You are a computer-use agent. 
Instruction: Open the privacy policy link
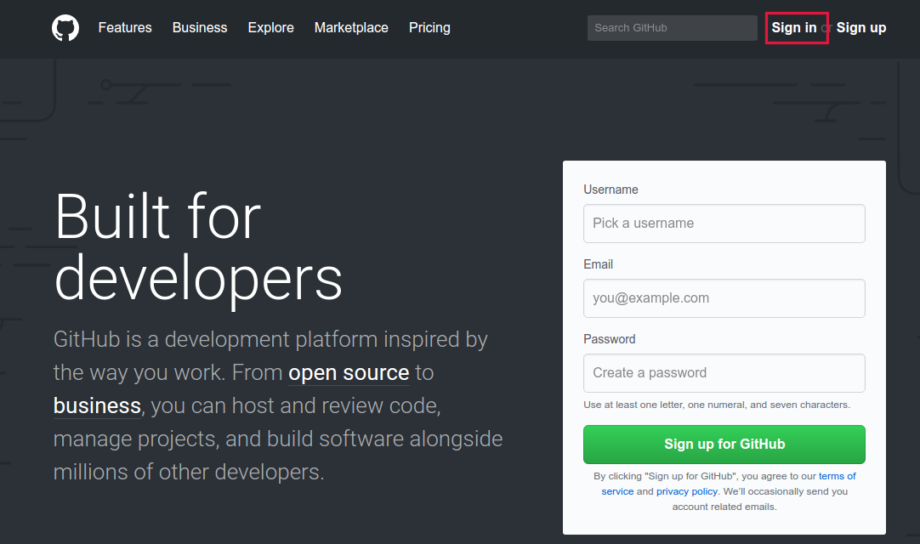coord(687,492)
